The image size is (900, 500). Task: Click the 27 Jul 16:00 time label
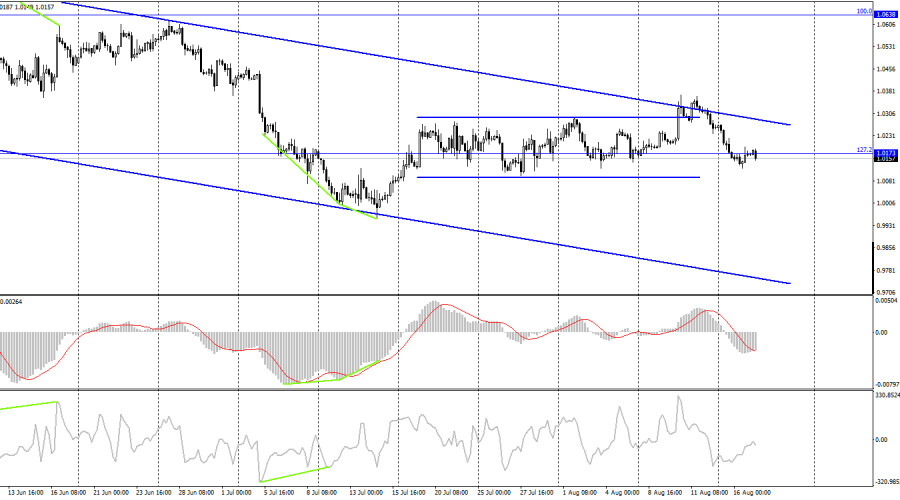coord(537,493)
